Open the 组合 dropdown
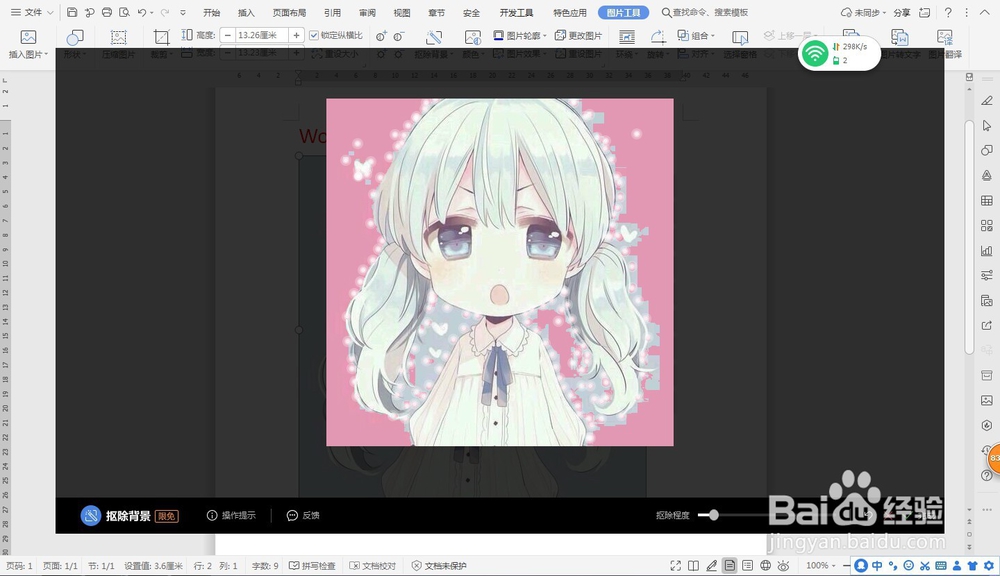Viewport: 1000px width, 576px height. tap(696, 36)
